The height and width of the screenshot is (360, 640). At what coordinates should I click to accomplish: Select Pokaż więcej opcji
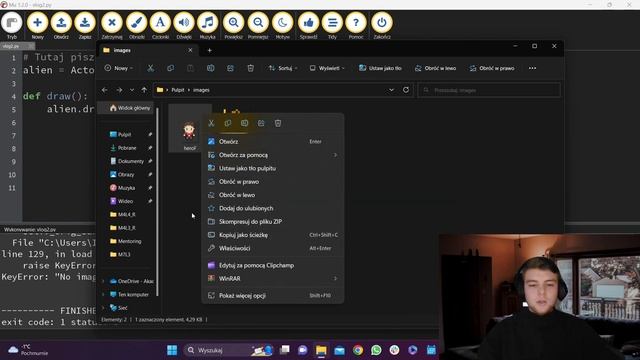[273, 296]
